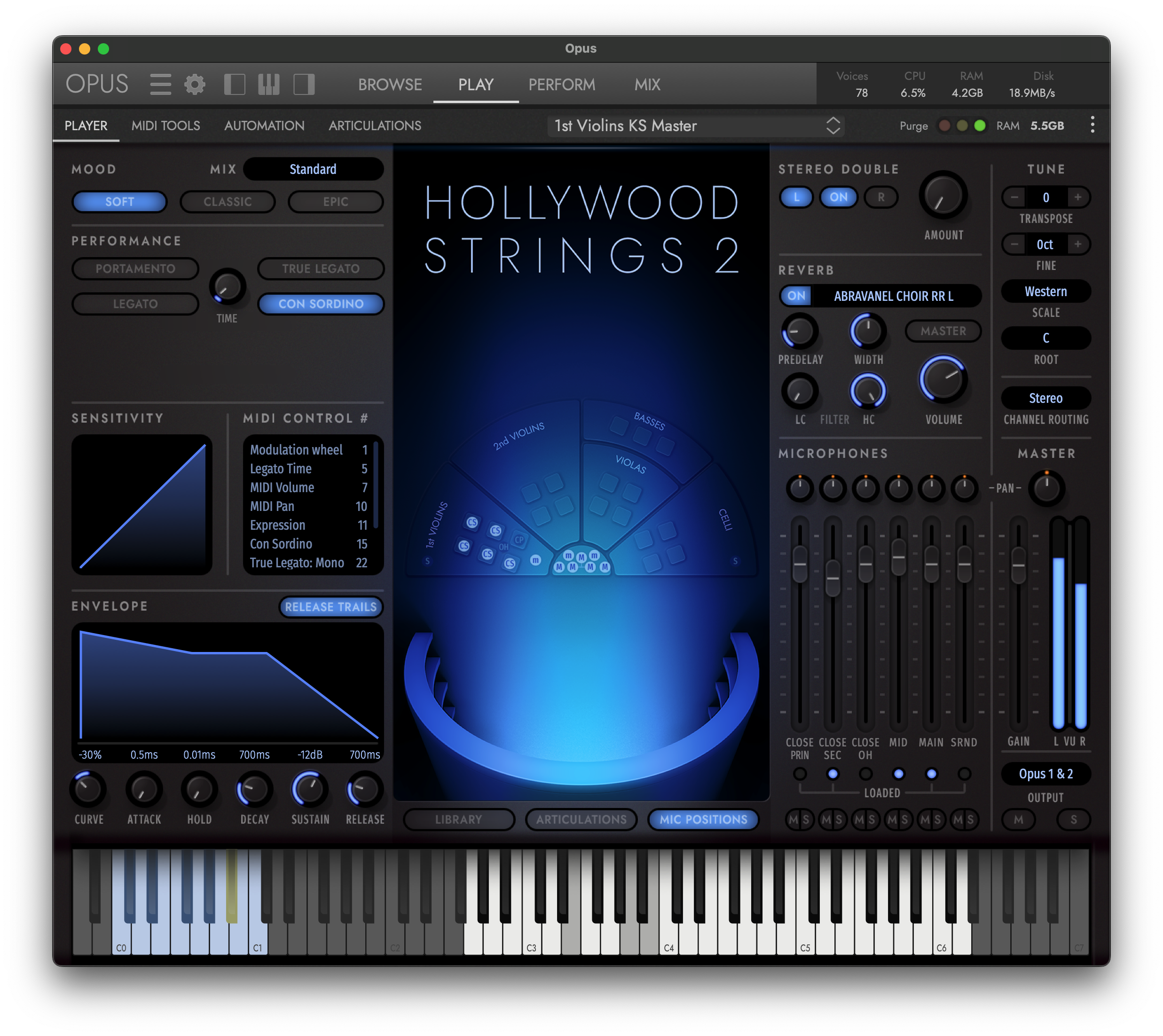Toggle the piano keyboard panel icon
The width and height of the screenshot is (1163, 1036).
click(x=269, y=84)
